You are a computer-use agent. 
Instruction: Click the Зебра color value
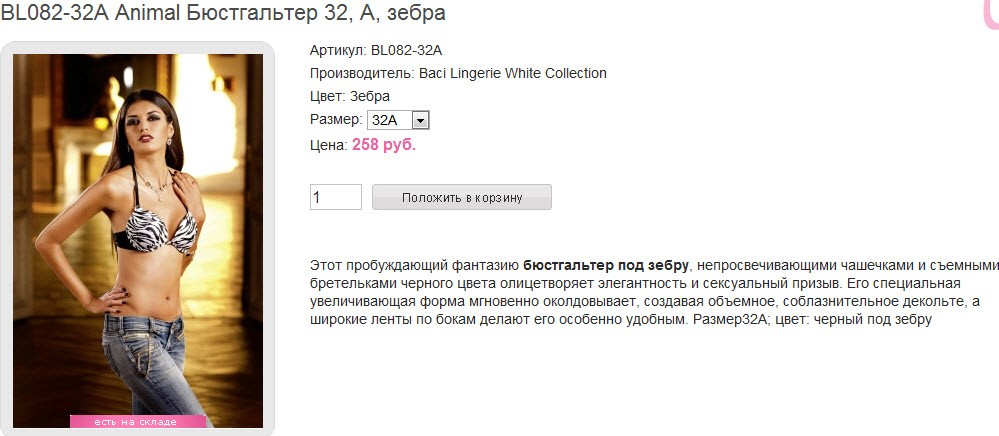[370, 97]
